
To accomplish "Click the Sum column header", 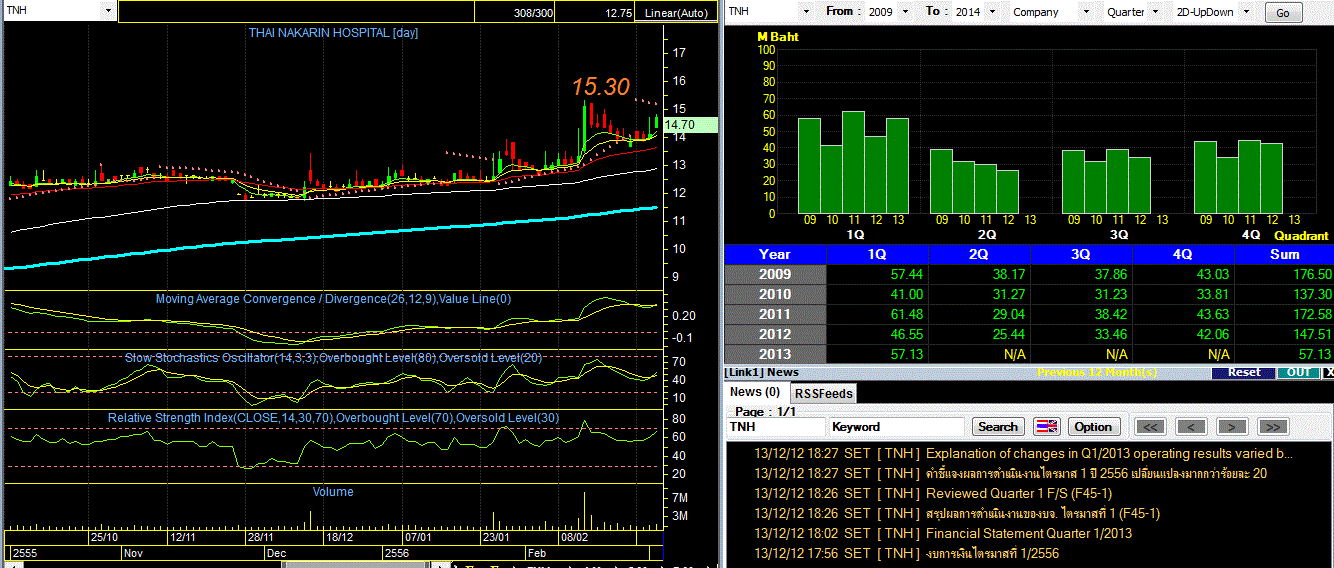I will tap(1284, 254).
